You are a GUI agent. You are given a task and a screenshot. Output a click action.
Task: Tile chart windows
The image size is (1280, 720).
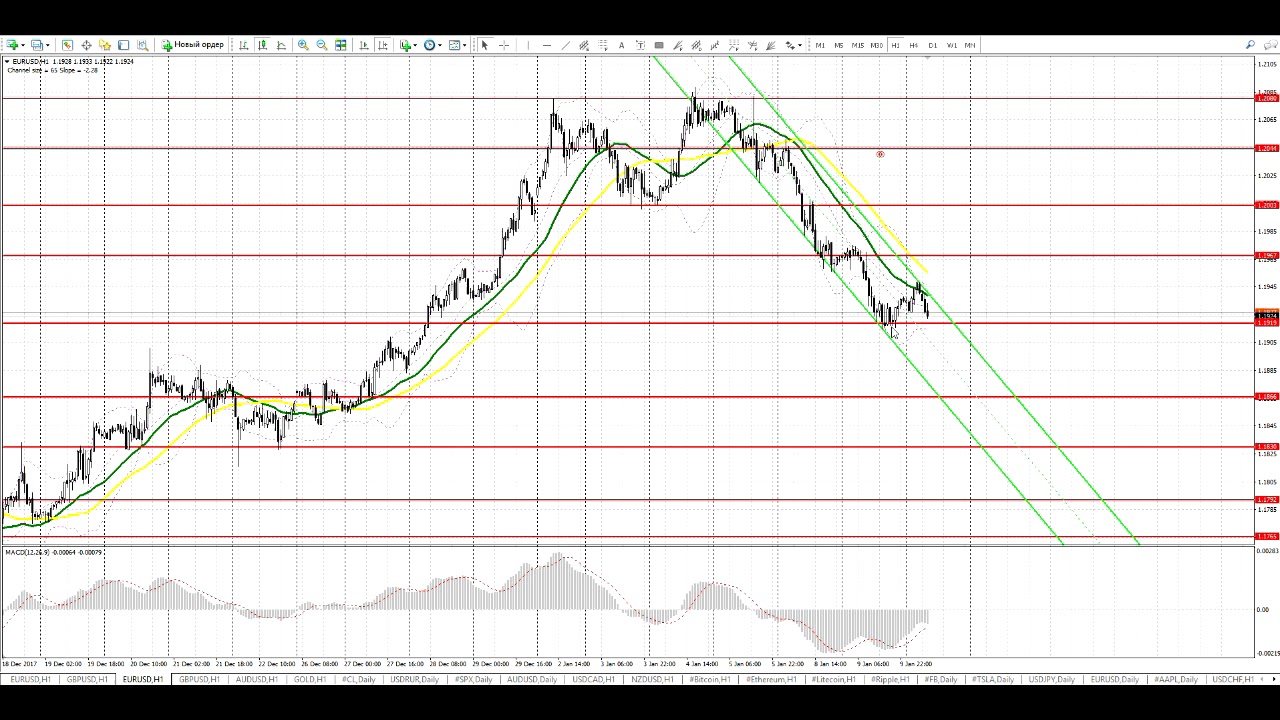341,45
